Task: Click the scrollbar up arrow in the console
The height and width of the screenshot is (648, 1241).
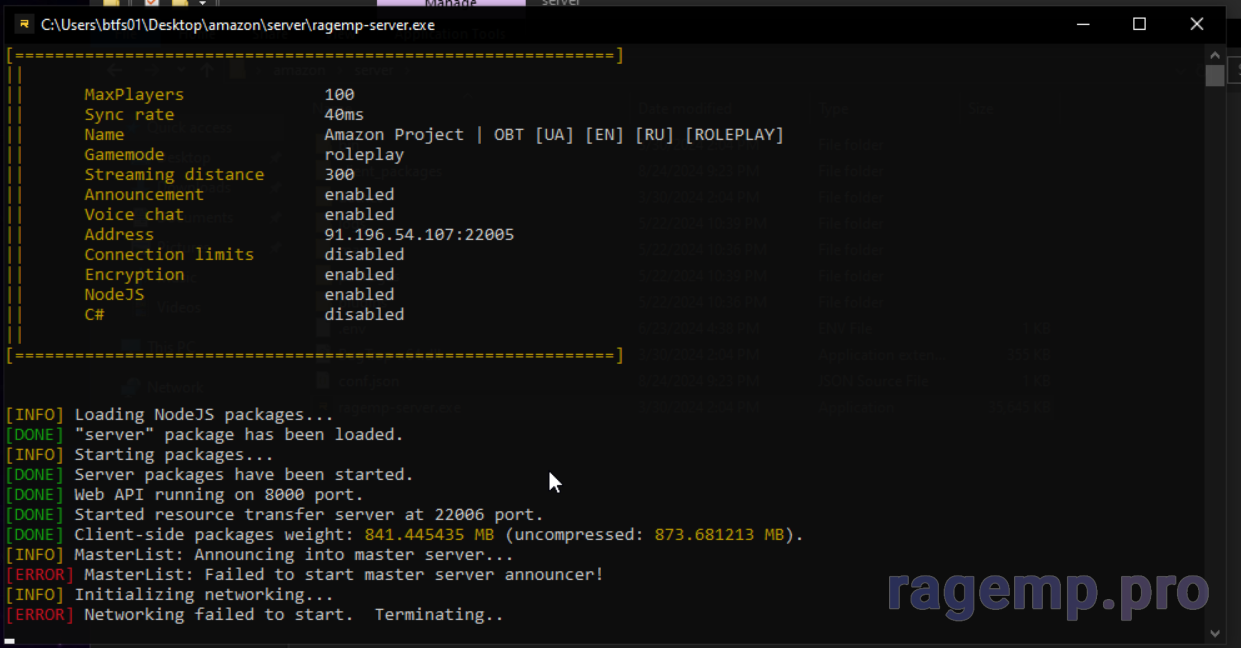Action: click(1215, 56)
